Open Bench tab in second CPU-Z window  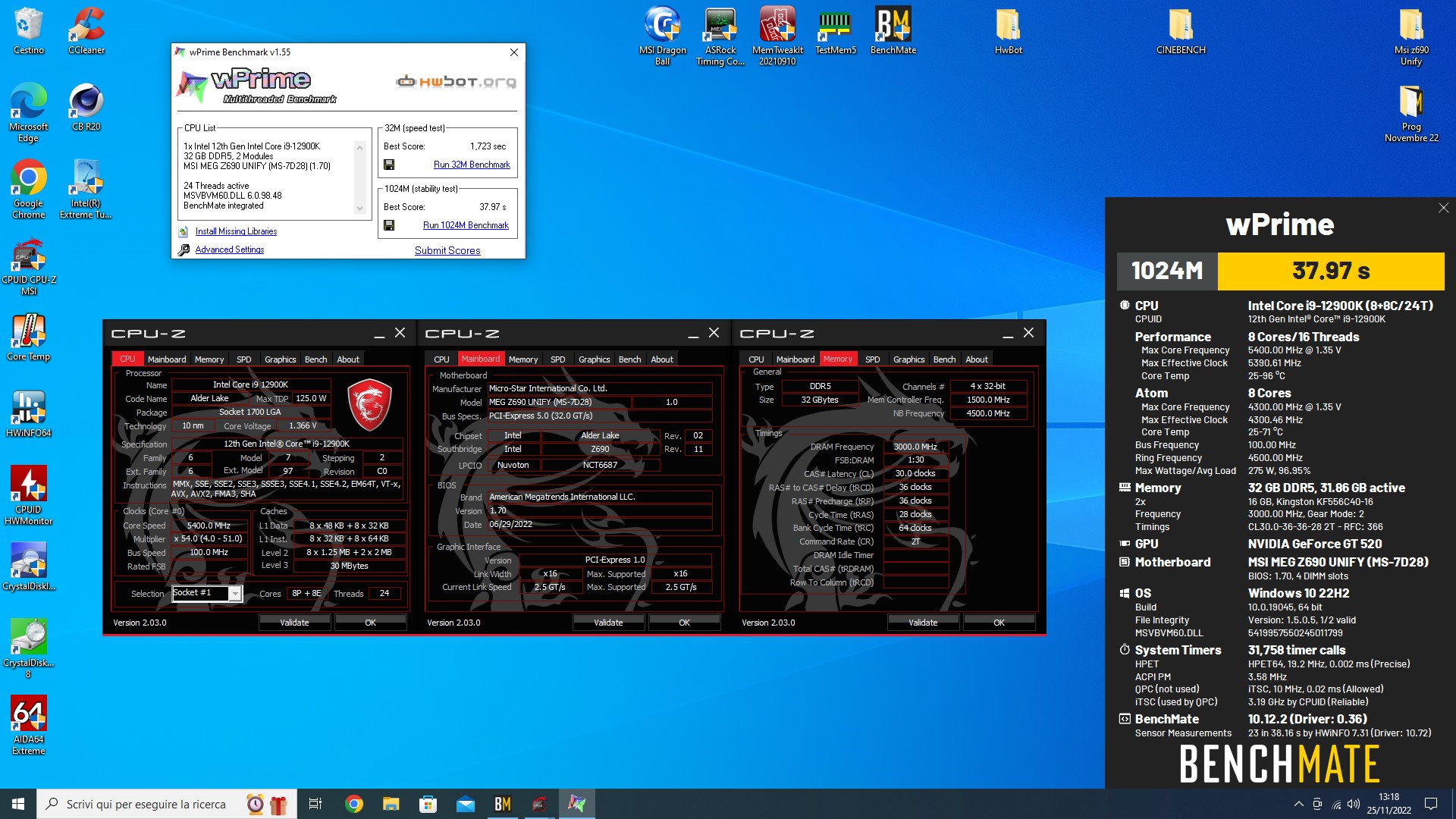tap(630, 359)
